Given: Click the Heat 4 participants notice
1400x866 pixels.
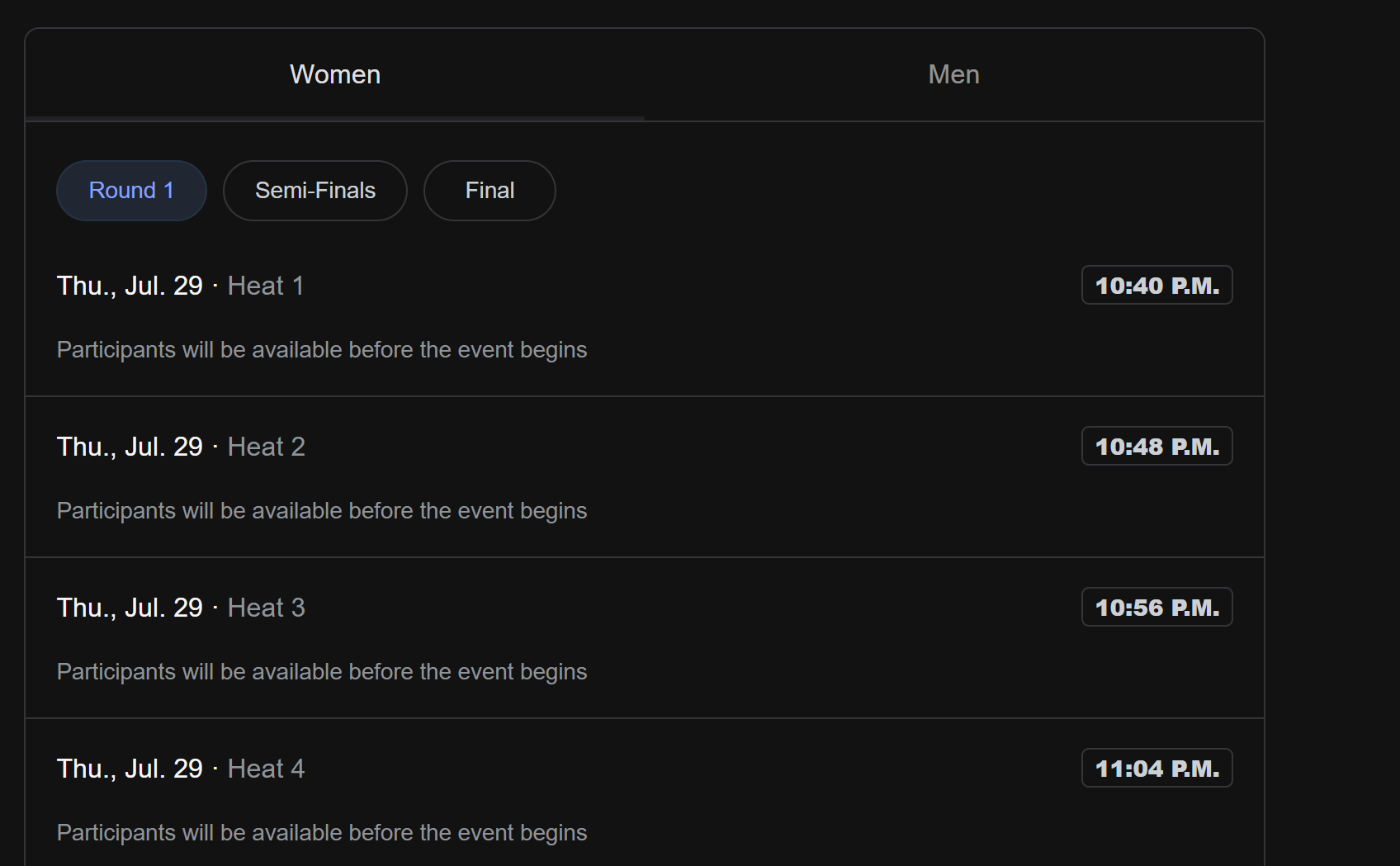Looking at the screenshot, I should click(x=322, y=833).
